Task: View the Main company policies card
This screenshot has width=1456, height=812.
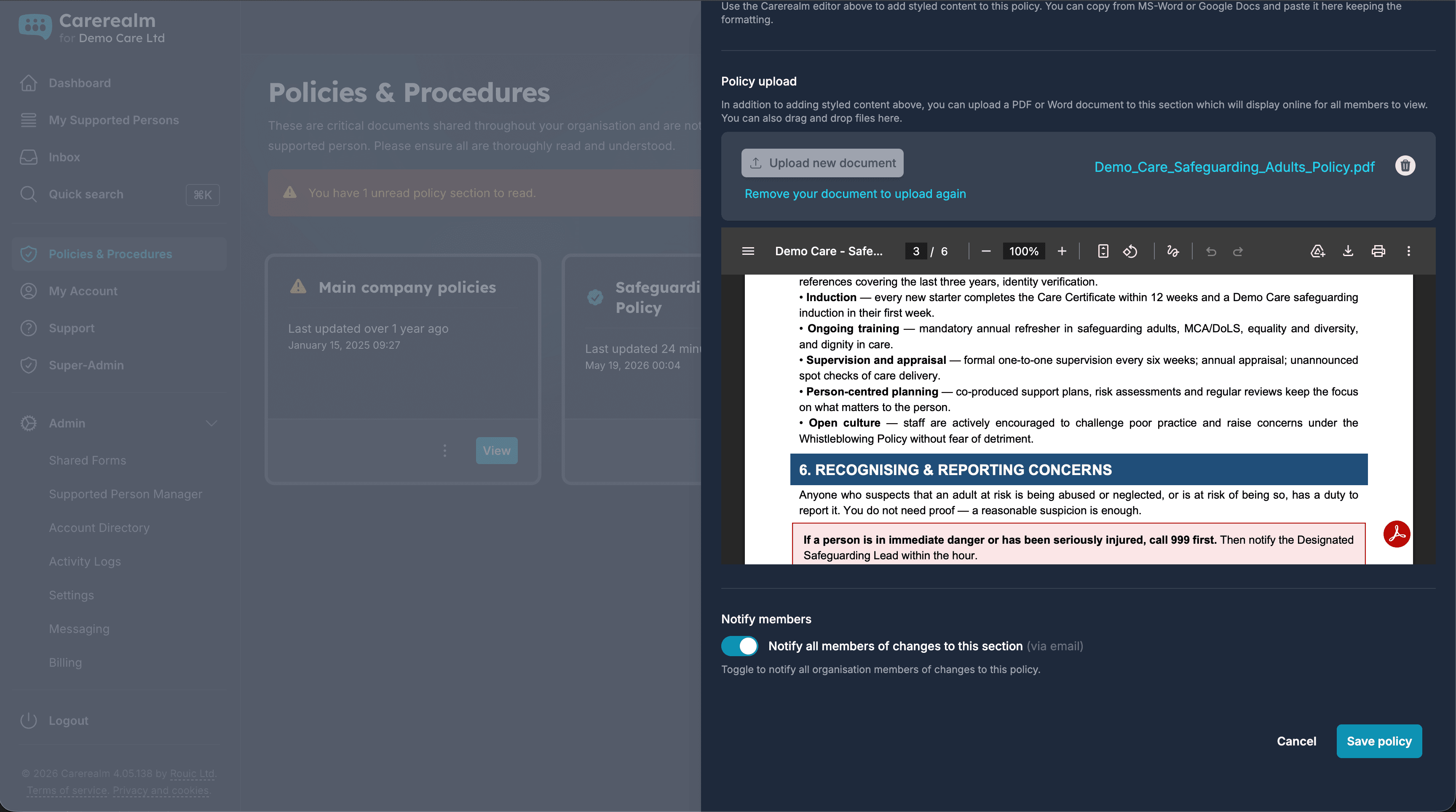Action: coord(496,450)
